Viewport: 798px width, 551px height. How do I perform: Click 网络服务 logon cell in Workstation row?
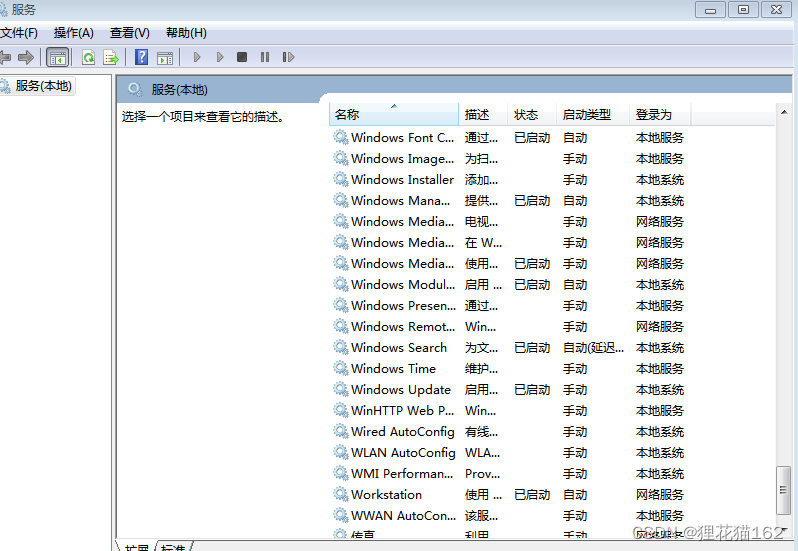(x=660, y=494)
